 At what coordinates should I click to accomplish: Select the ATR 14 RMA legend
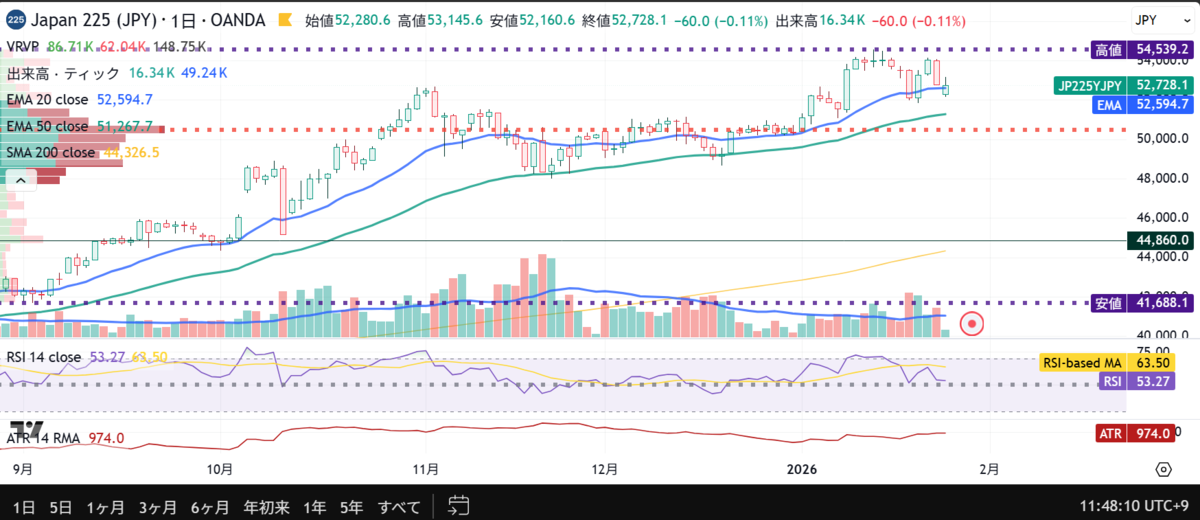45,438
